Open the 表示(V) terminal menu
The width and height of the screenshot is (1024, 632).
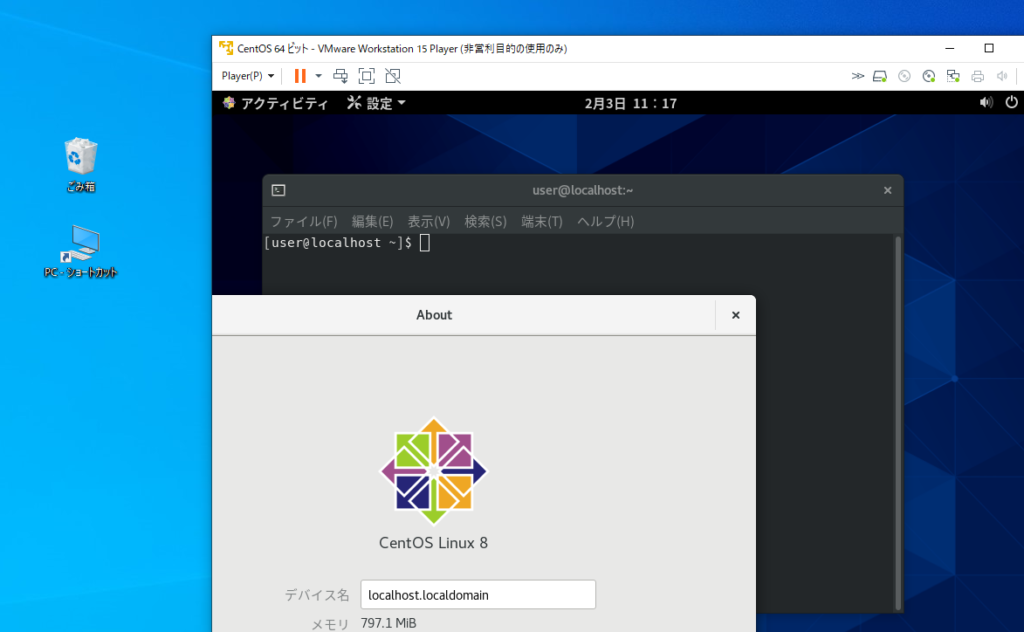coord(428,221)
